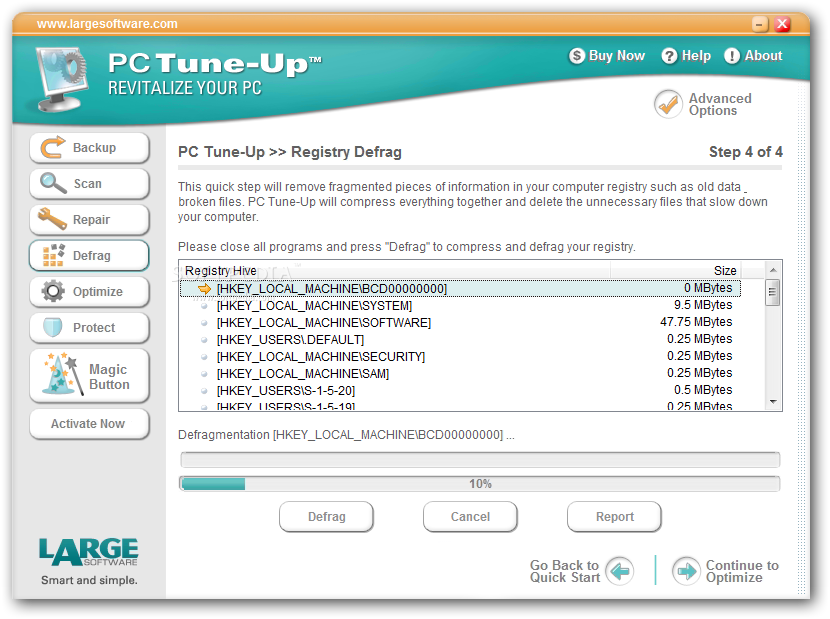The image size is (830, 619).
Task: Switch to the Scan section
Action: click(89, 183)
